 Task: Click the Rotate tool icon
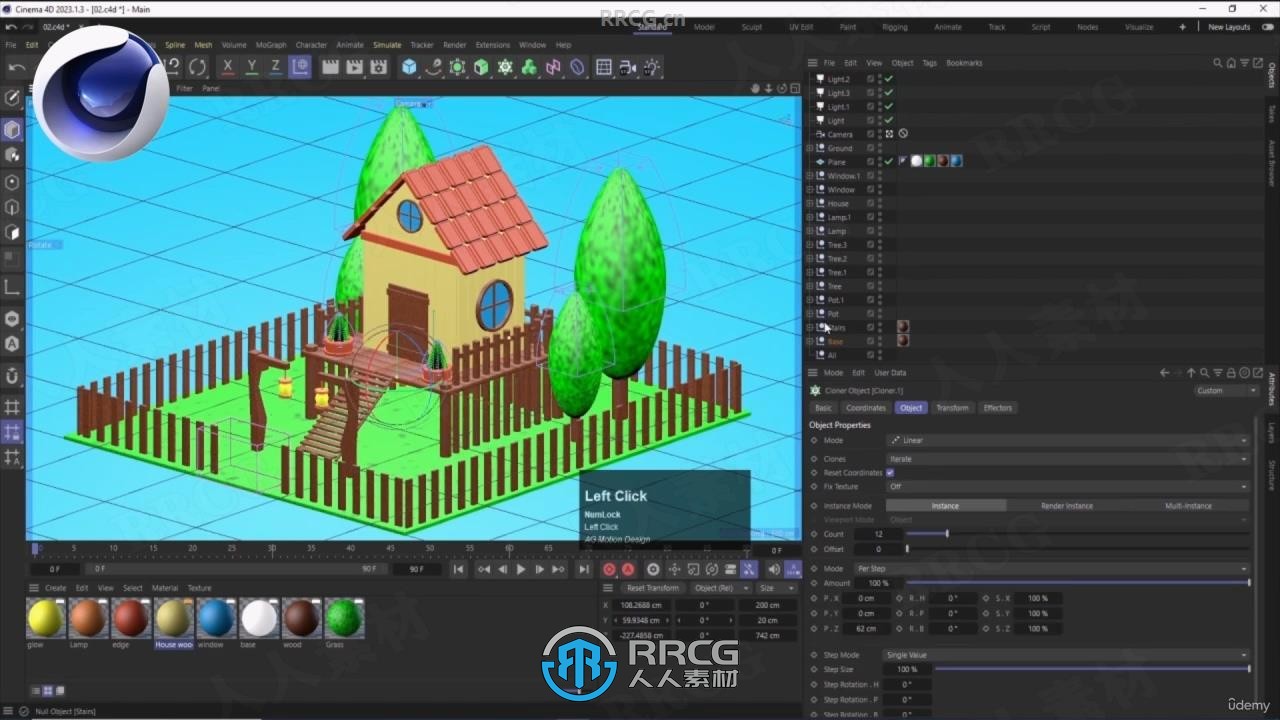[x=198, y=67]
